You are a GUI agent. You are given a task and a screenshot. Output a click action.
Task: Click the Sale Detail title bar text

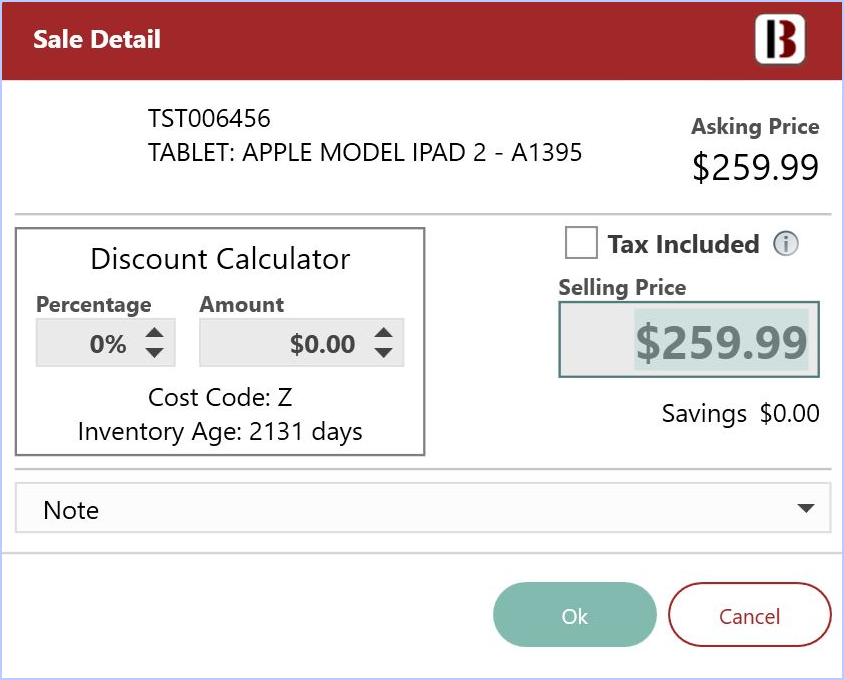97,39
